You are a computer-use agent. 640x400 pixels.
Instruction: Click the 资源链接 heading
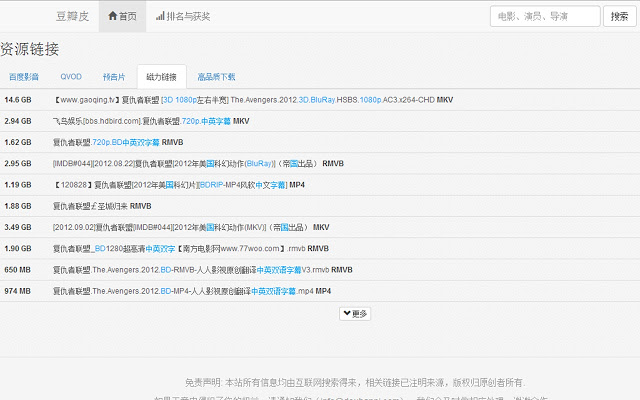[30, 49]
